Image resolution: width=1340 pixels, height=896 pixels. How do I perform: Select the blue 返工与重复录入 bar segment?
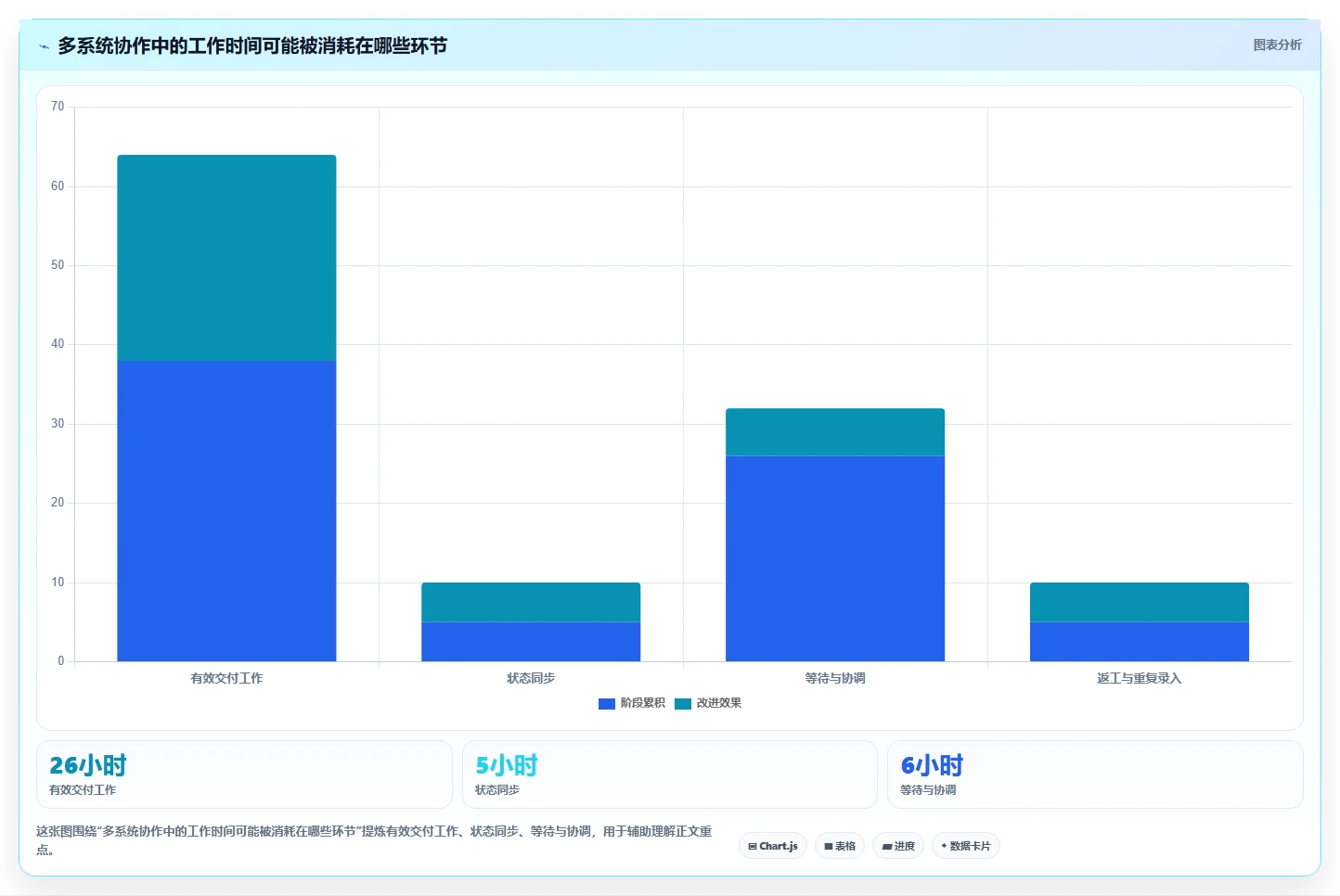1140,642
